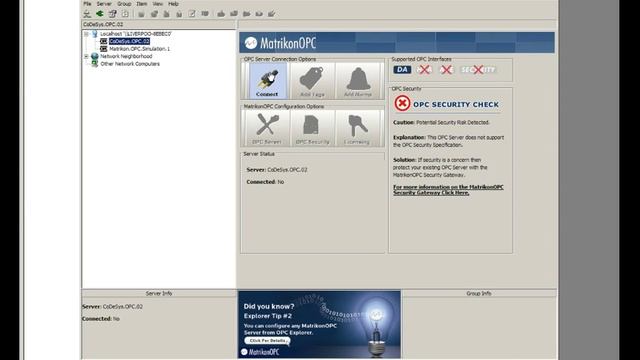
Task: Click the Group Info panel header
Action: (479, 293)
